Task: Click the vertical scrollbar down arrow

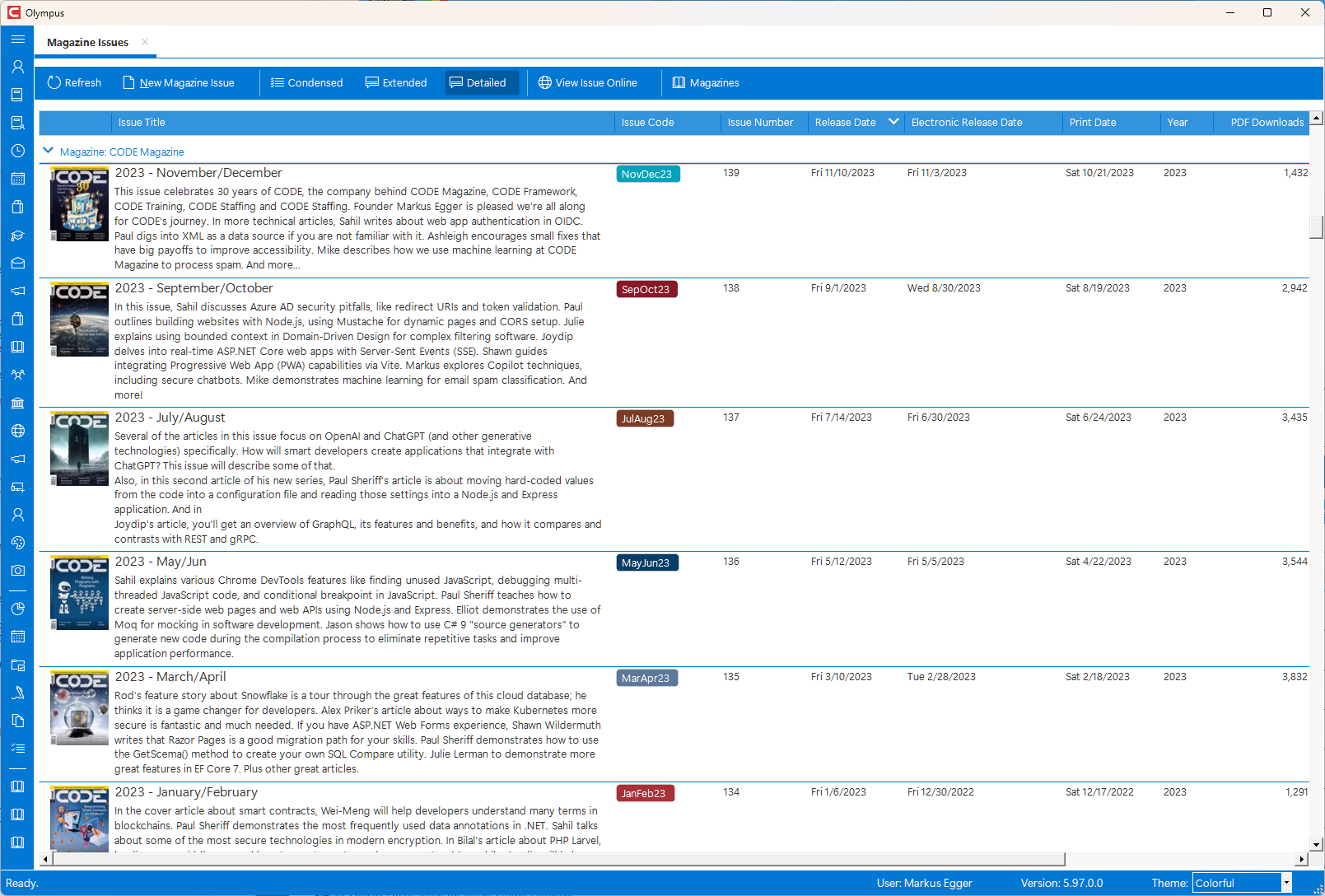Action: (1317, 845)
